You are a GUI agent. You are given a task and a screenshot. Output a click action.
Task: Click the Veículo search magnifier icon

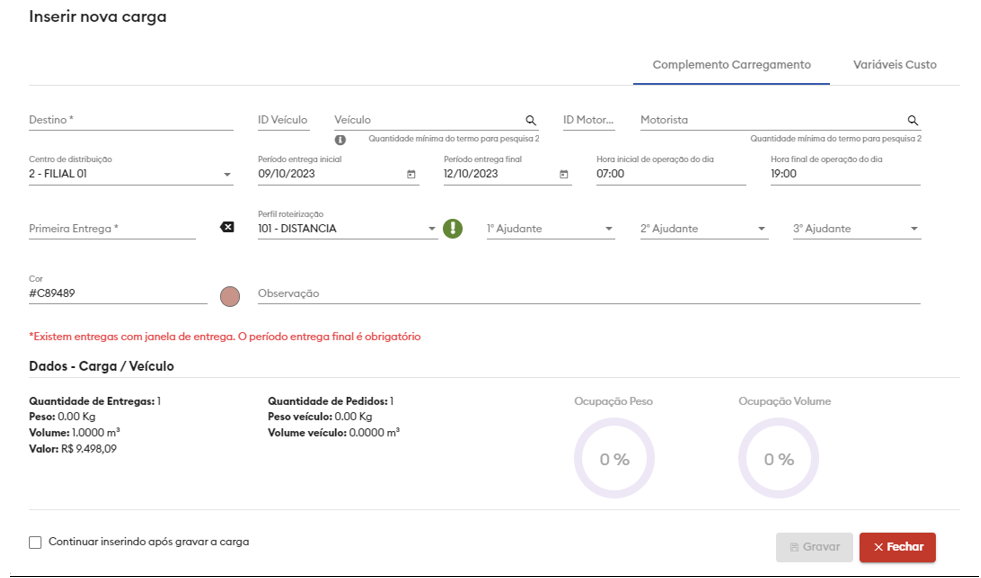(x=531, y=120)
